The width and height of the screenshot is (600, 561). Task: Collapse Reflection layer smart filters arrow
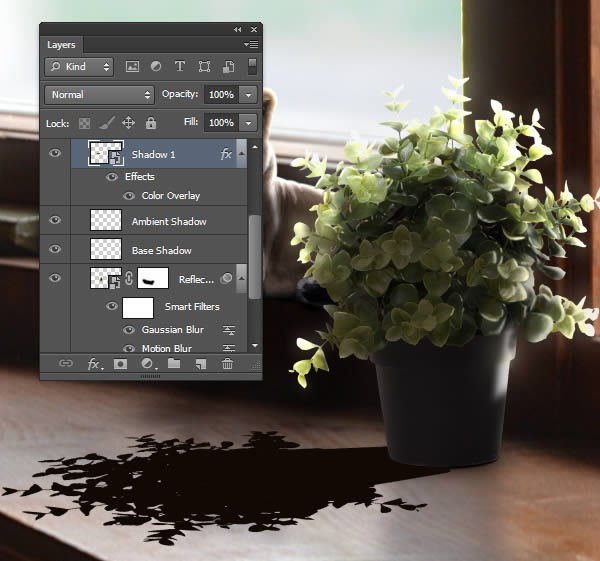[x=241, y=278]
